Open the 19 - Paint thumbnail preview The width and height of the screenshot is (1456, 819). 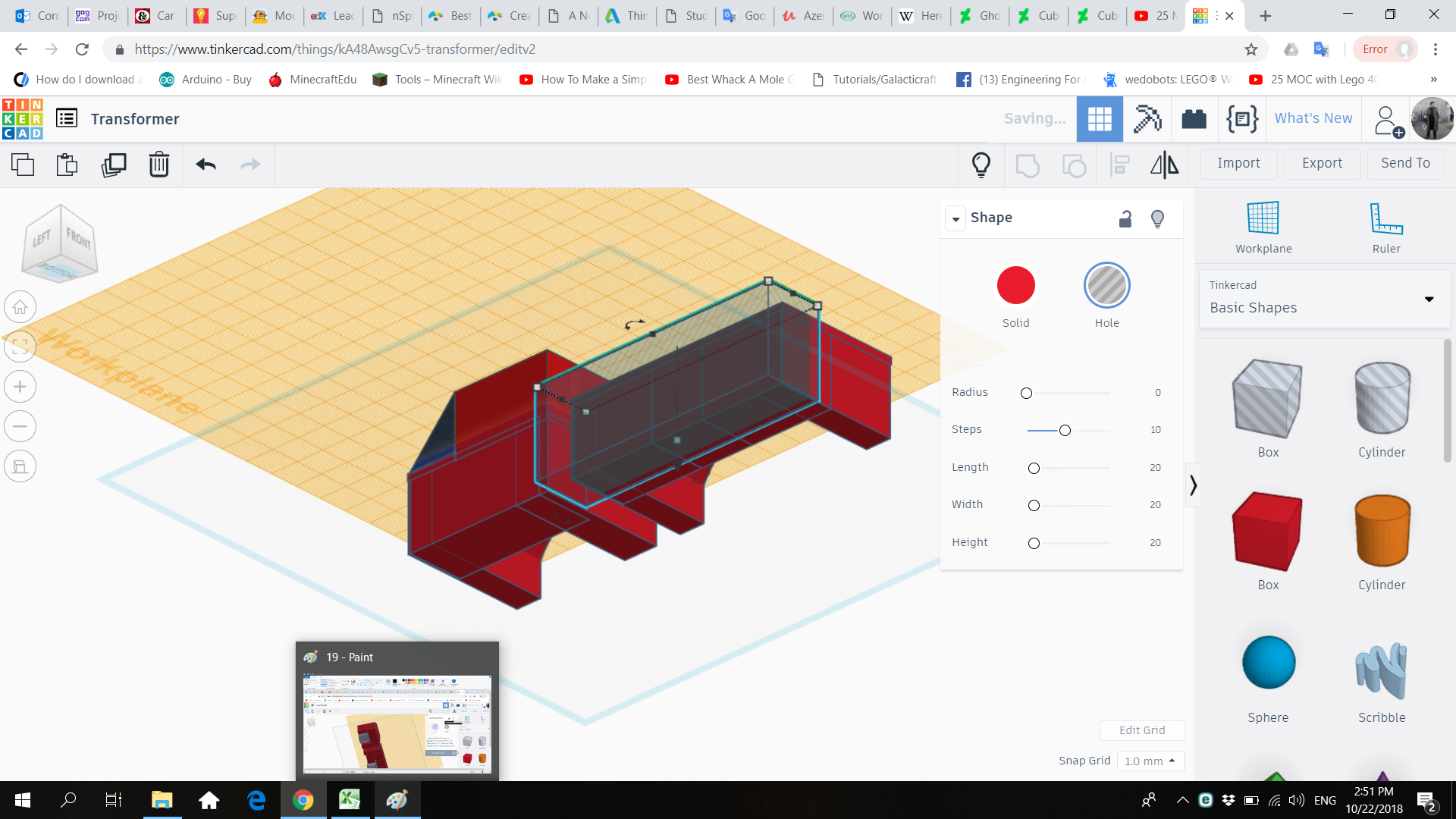pos(397,723)
